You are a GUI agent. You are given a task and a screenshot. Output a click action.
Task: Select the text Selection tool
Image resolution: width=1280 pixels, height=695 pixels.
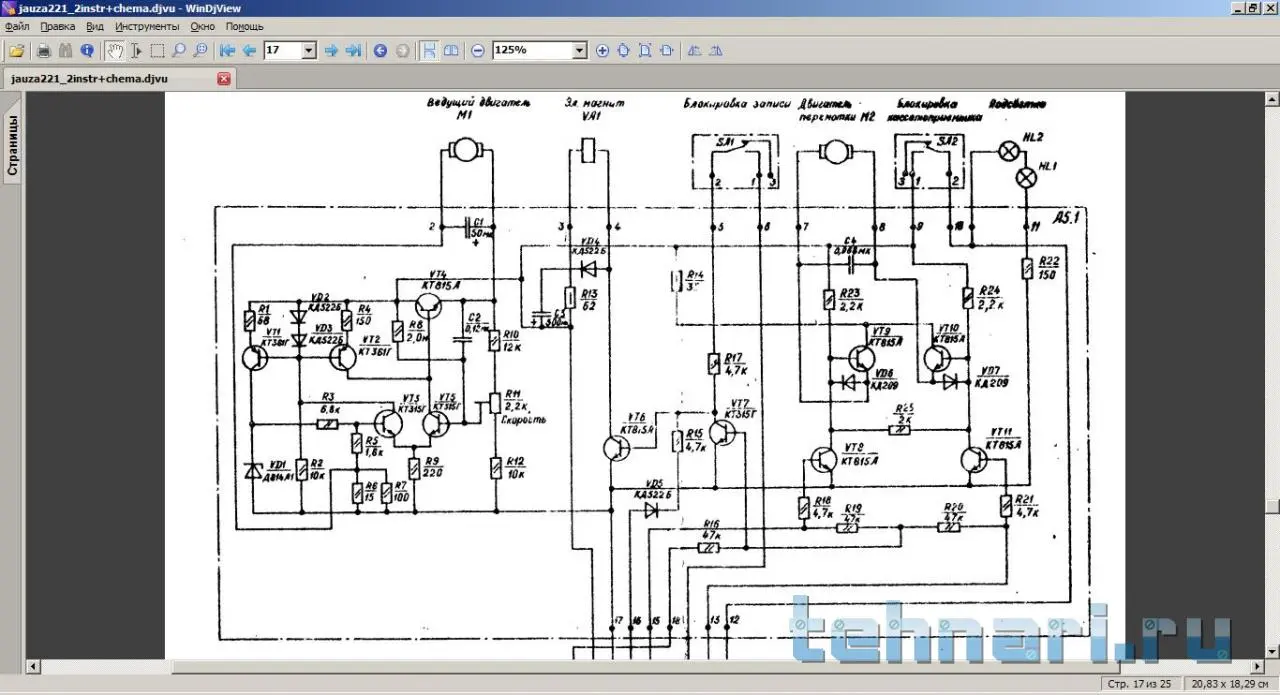click(x=136, y=50)
